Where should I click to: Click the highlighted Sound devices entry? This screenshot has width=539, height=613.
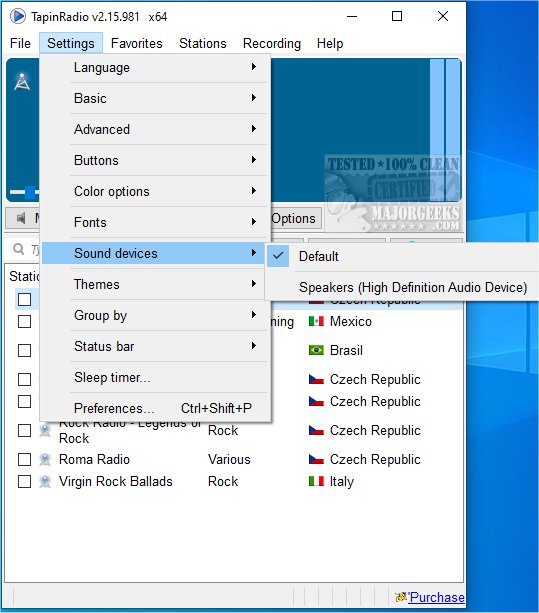coord(153,253)
